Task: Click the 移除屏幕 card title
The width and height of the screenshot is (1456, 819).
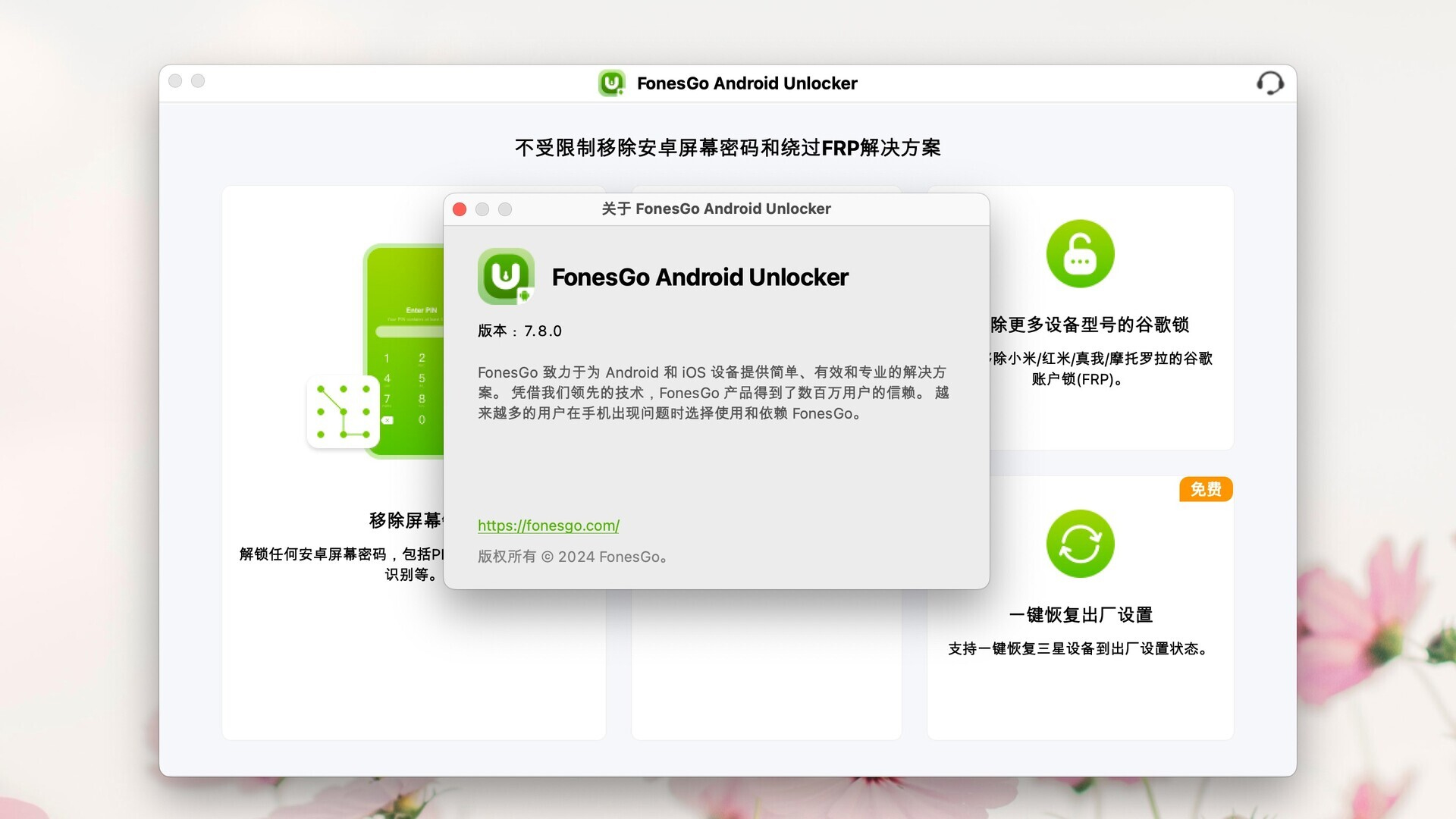Action: (406, 520)
